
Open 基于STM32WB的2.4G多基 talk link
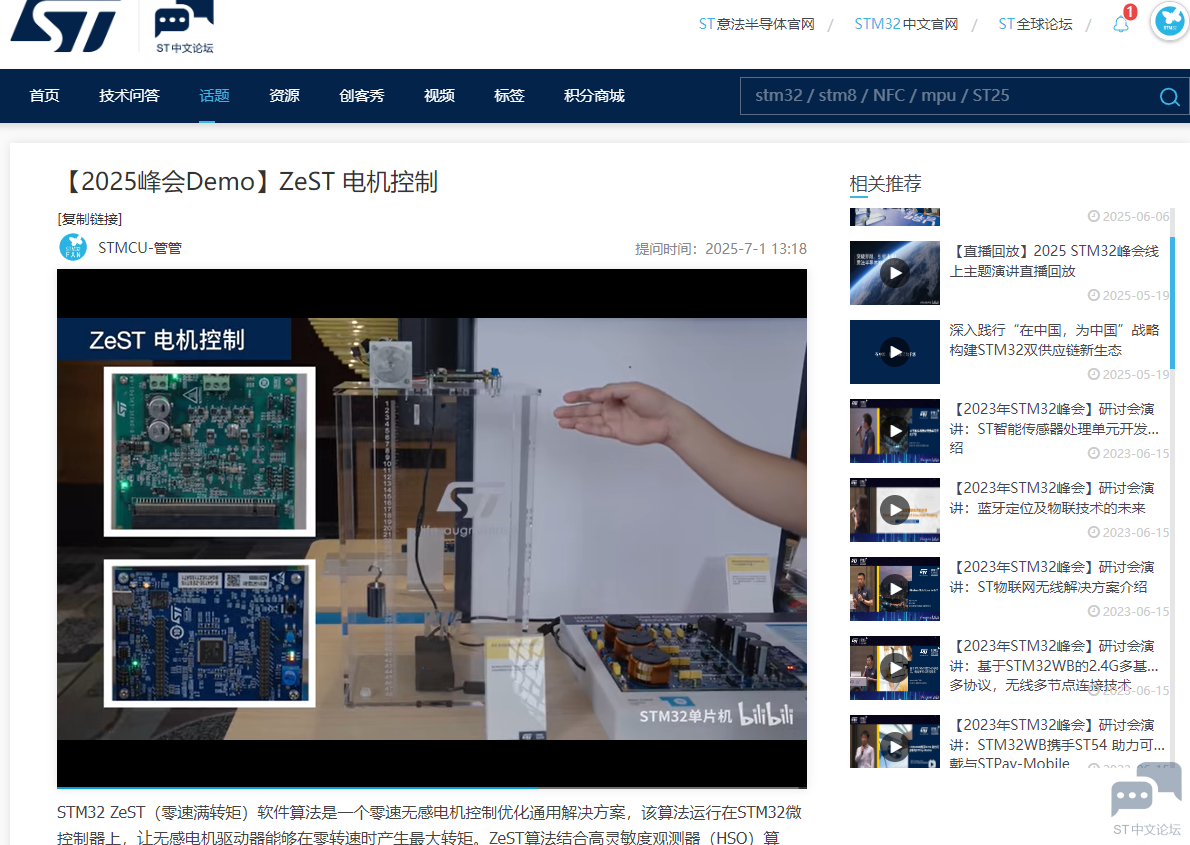tap(1054, 665)
